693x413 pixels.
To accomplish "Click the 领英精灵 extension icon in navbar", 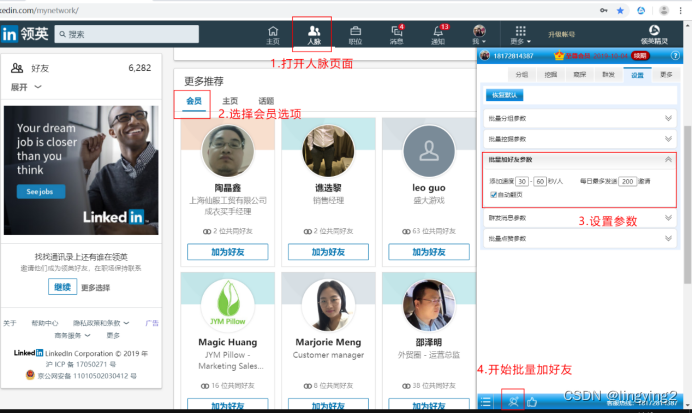I will (x=654, y=30).
